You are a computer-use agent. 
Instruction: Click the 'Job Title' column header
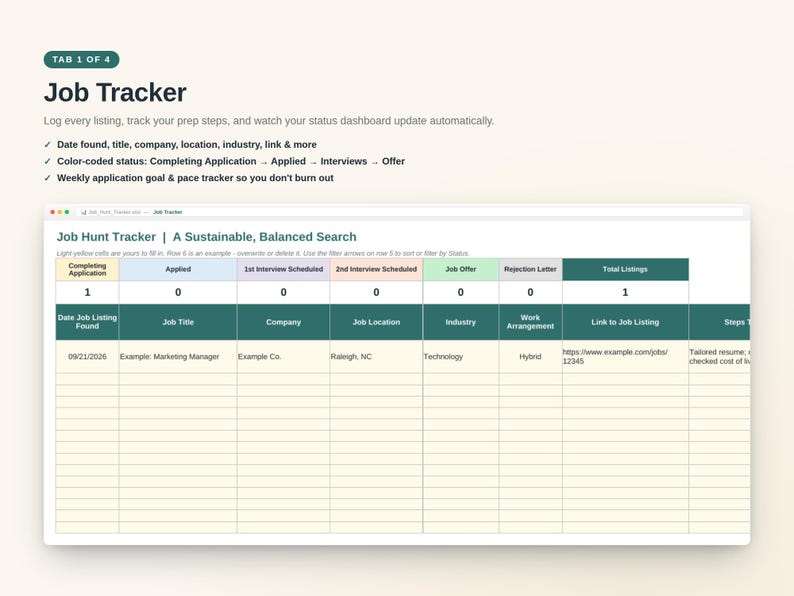[x=178, y=322]
